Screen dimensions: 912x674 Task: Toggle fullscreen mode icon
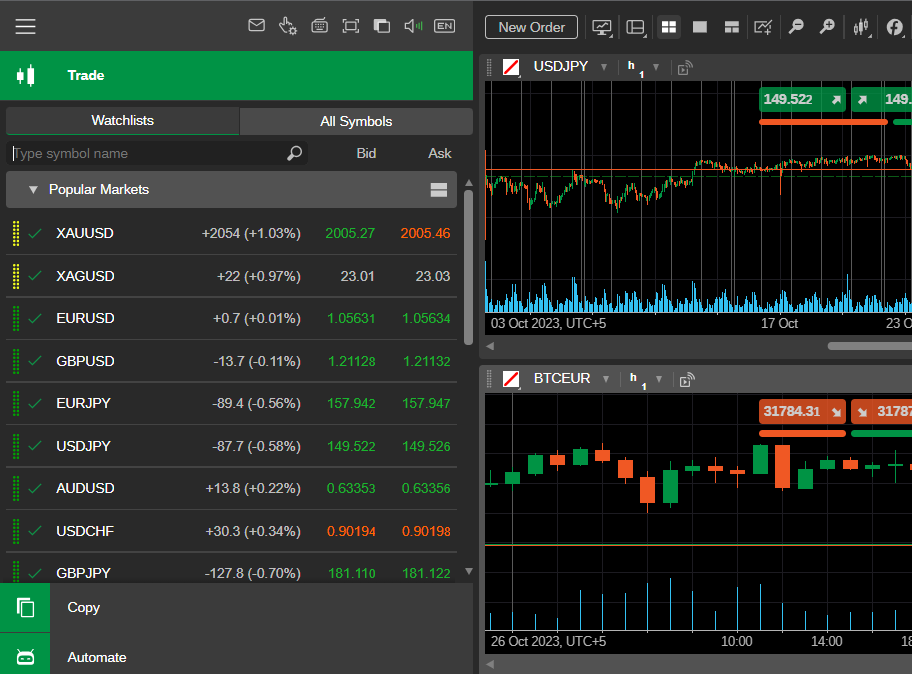tap(350, 26)
